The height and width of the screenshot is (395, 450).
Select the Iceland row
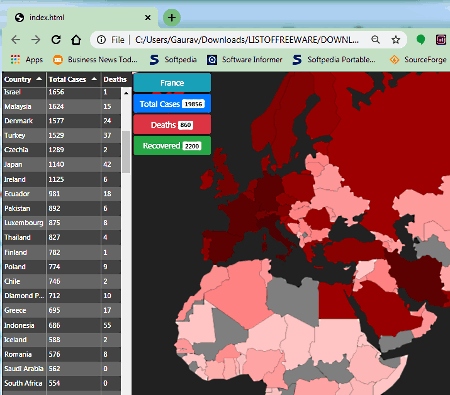(62, 340)
